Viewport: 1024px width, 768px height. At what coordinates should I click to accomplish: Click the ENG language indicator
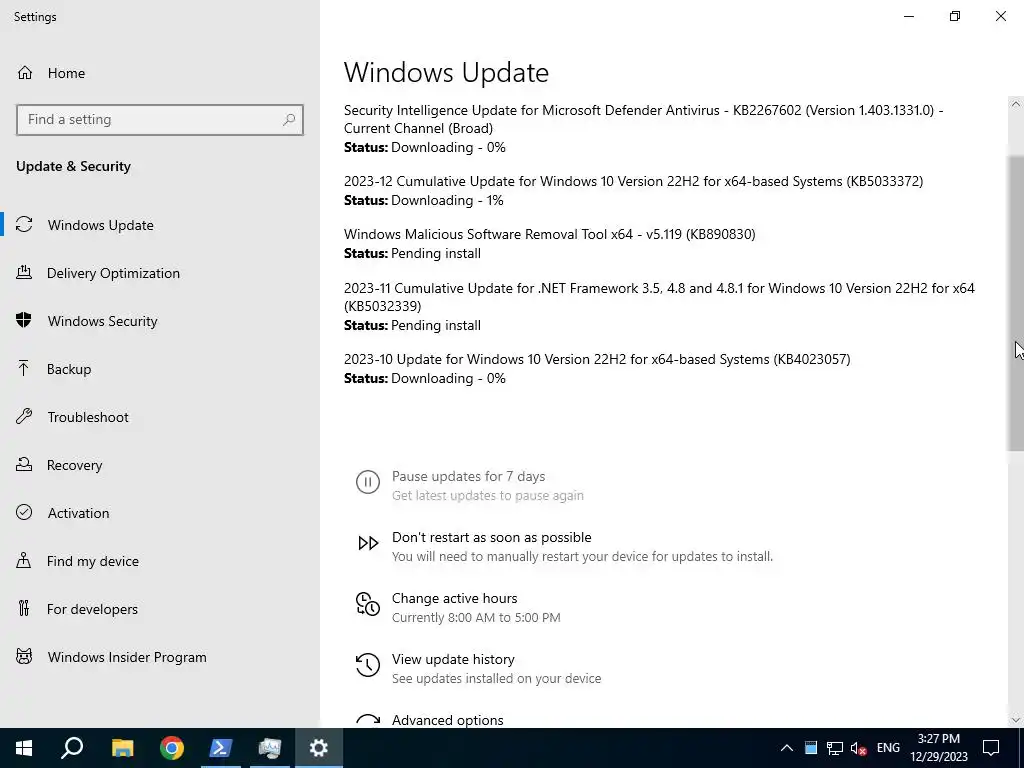(x=888, y=748)
